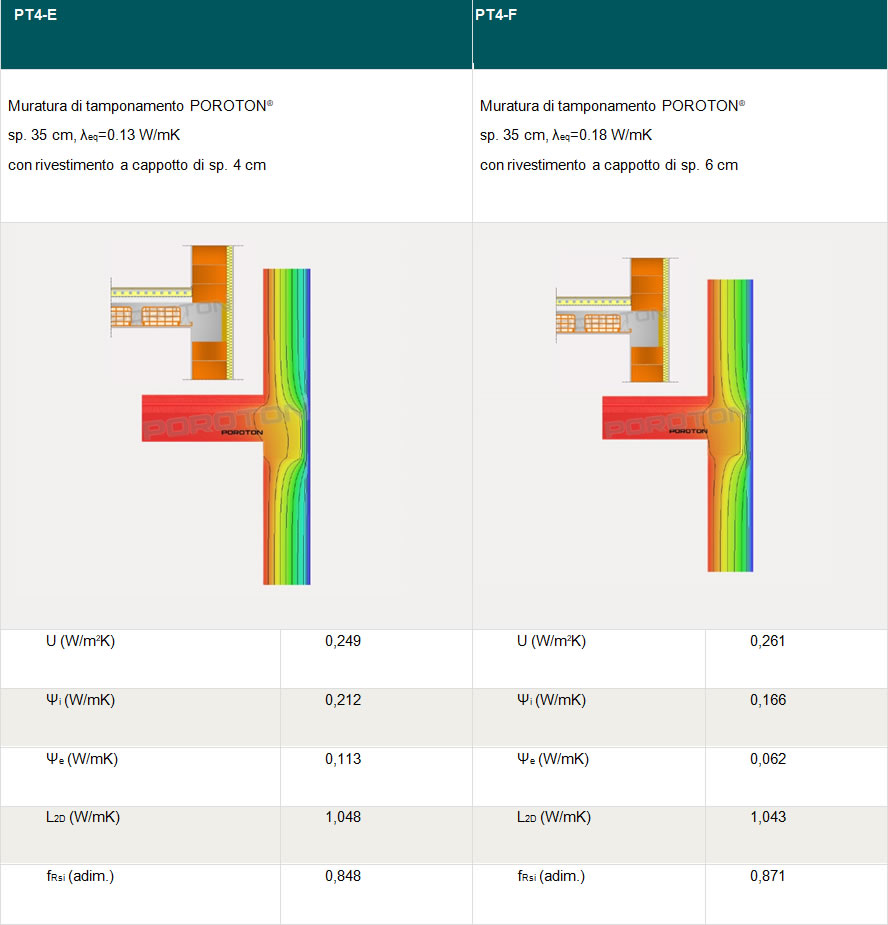Click the 'fRsi (adim.)' label in PT4-E column
The width and height of the screenshot is (888, 925).
(80, 877)
